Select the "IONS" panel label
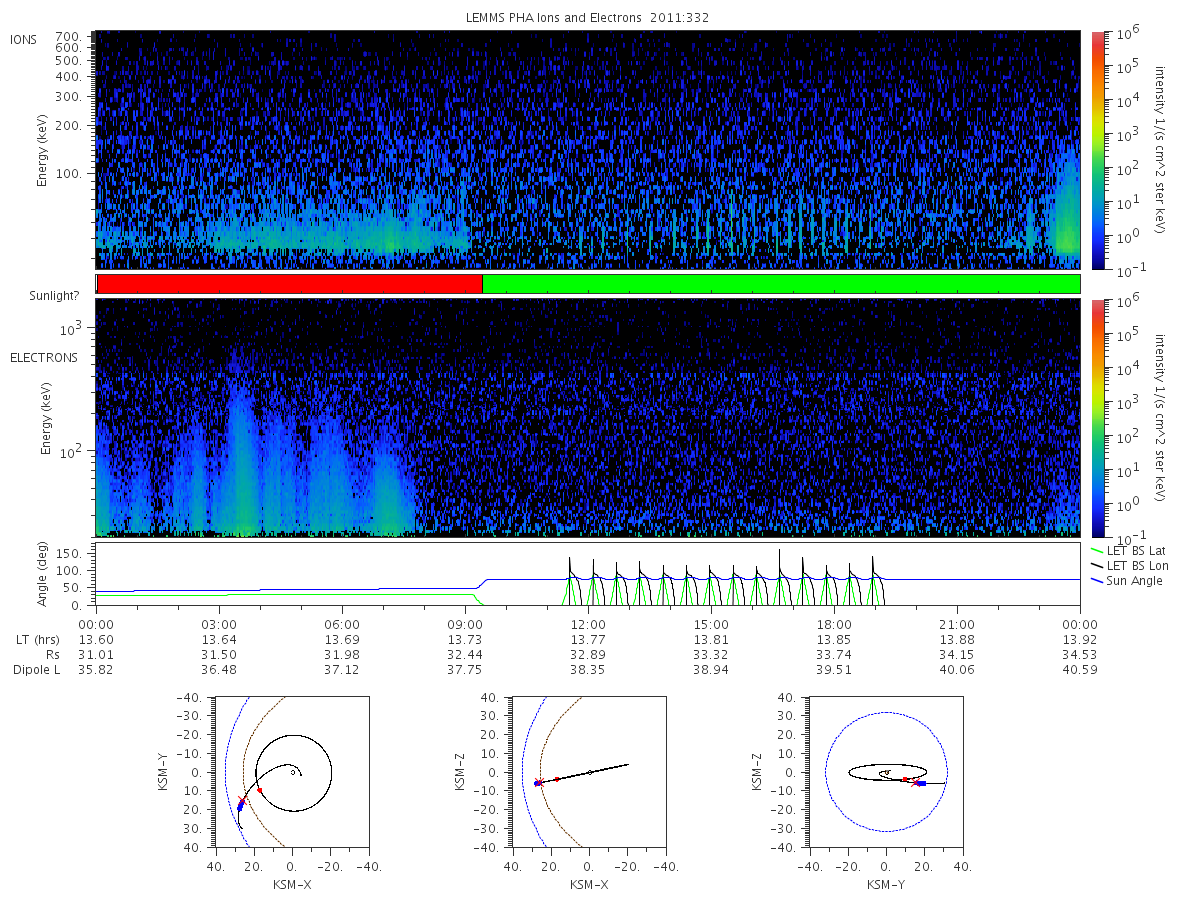 (x=25, y=40)
